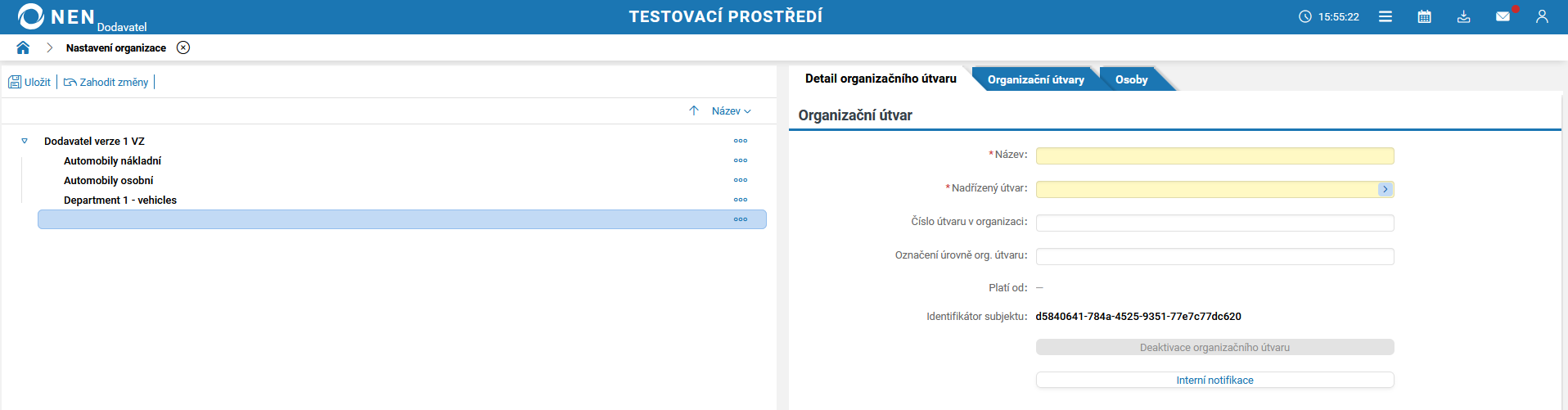Open messages envelope icon
Viewport: 1568px width, 410px height.
1503,16
